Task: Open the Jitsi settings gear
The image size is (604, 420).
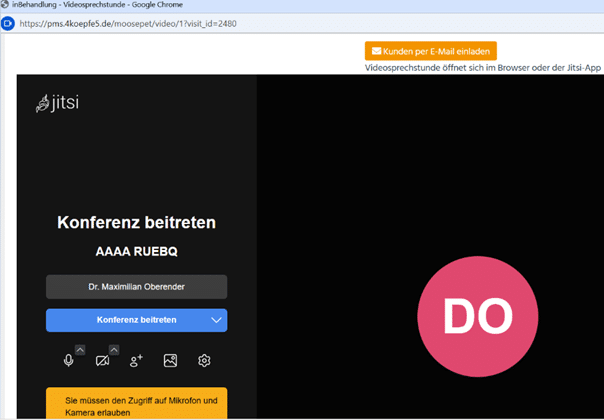Action: (204, 360)
